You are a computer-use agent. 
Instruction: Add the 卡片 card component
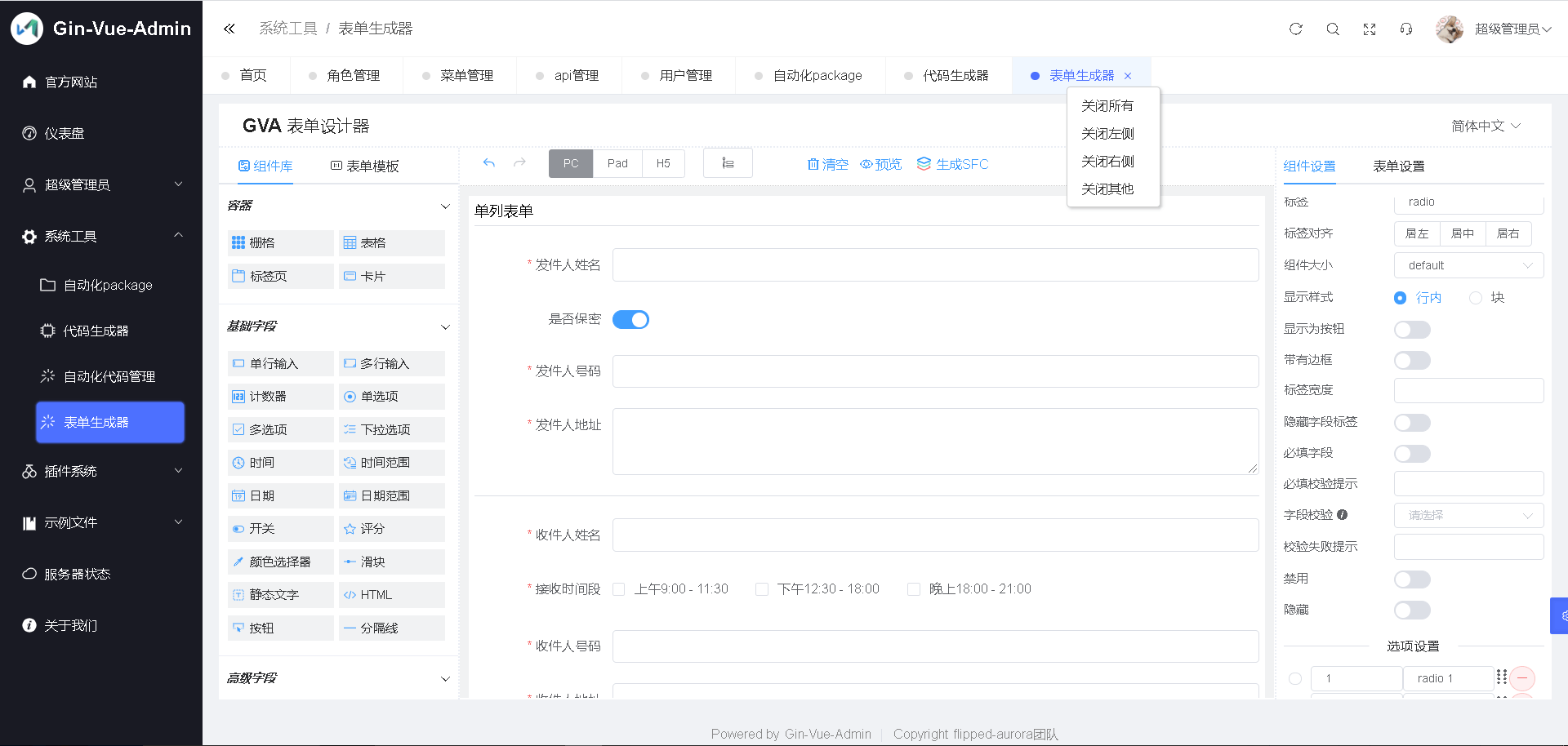(392, 276)
